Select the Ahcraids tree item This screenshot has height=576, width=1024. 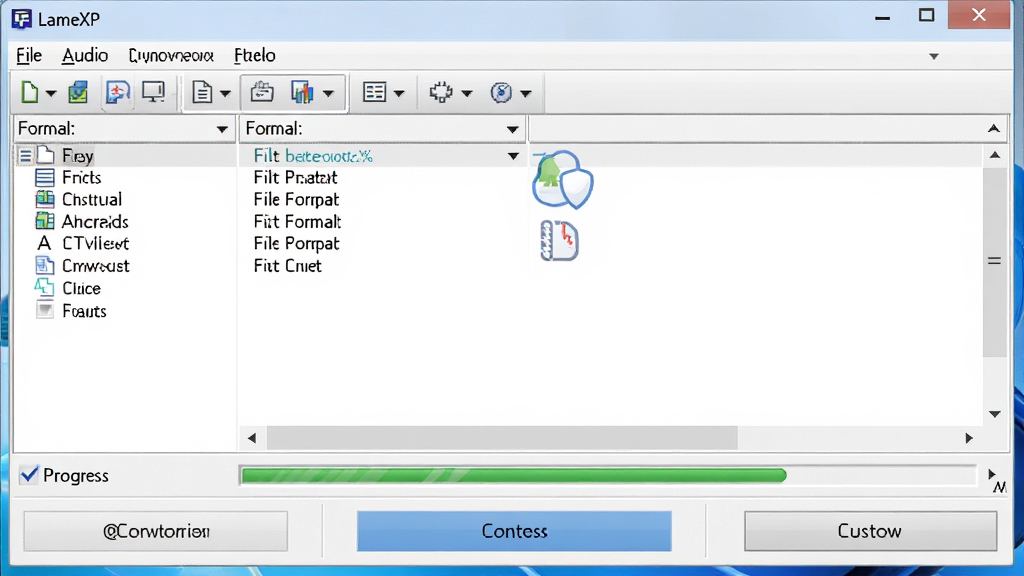pos(95,221)
